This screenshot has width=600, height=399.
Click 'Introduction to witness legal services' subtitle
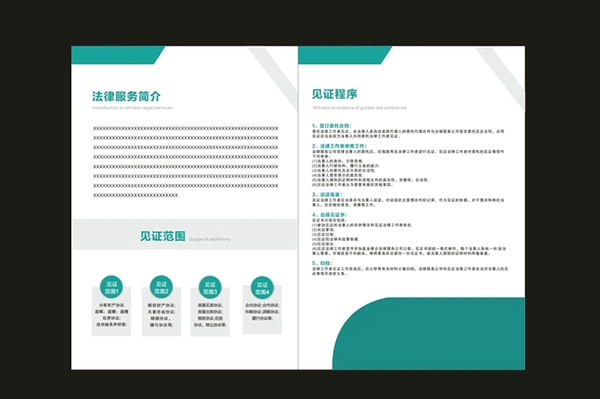[x=132, y=108]
